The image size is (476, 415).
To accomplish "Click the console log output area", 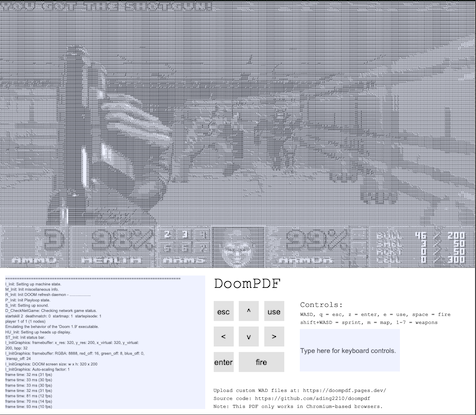I will click(x=105, y=342).
